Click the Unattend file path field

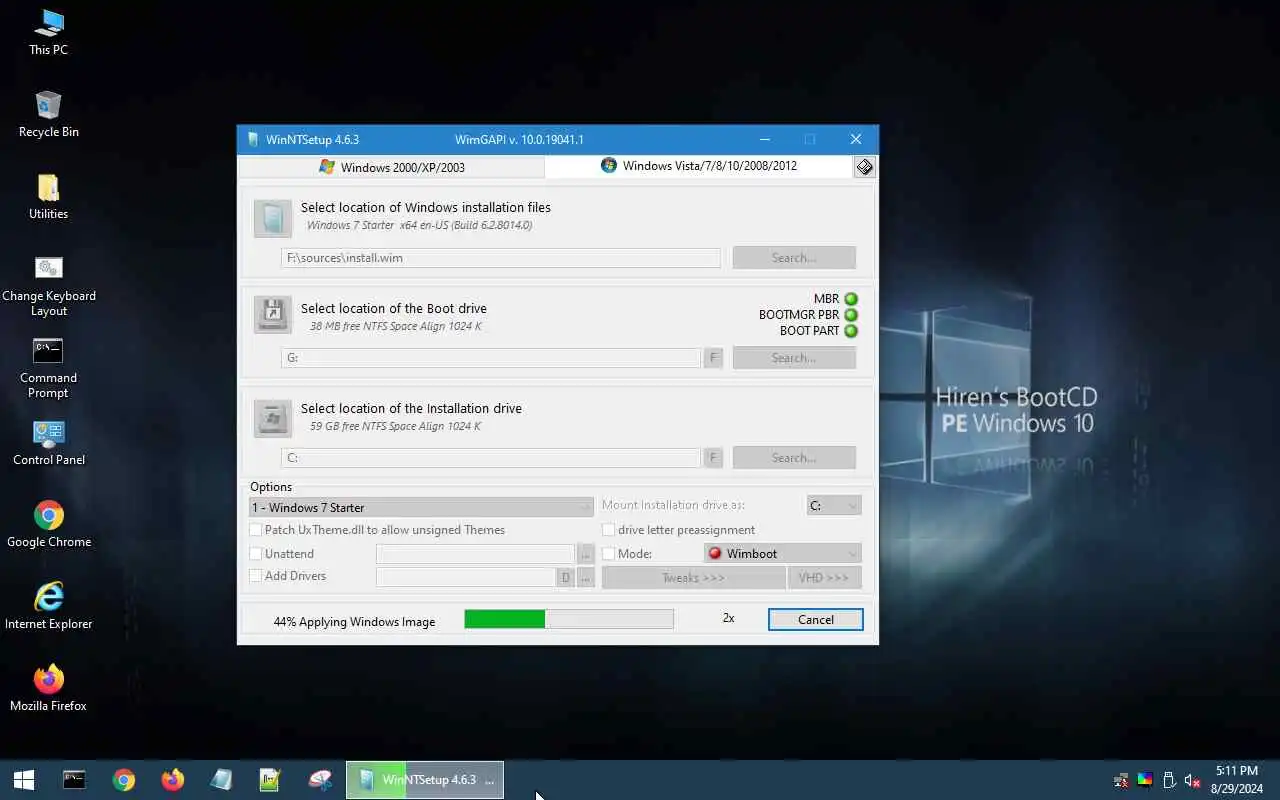pyautogui.click(x=475, y=554)
